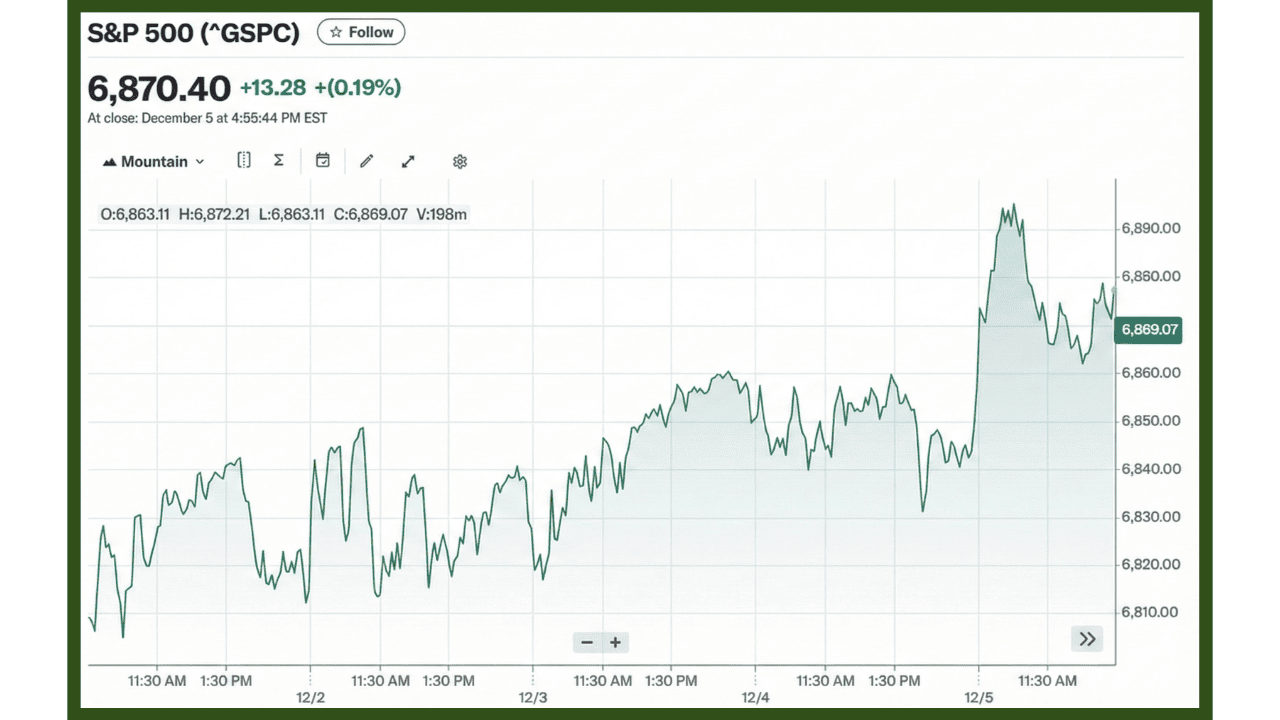Open the calendar date range picker
Screen dimensions: 1280x720
point(322,160)
